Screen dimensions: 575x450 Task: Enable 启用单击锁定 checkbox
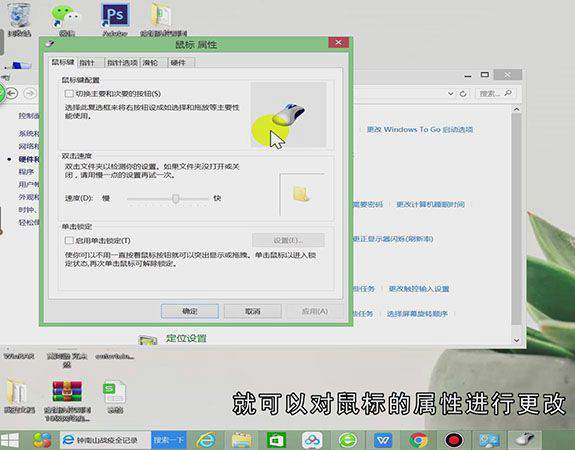click(x=69, y=241)
